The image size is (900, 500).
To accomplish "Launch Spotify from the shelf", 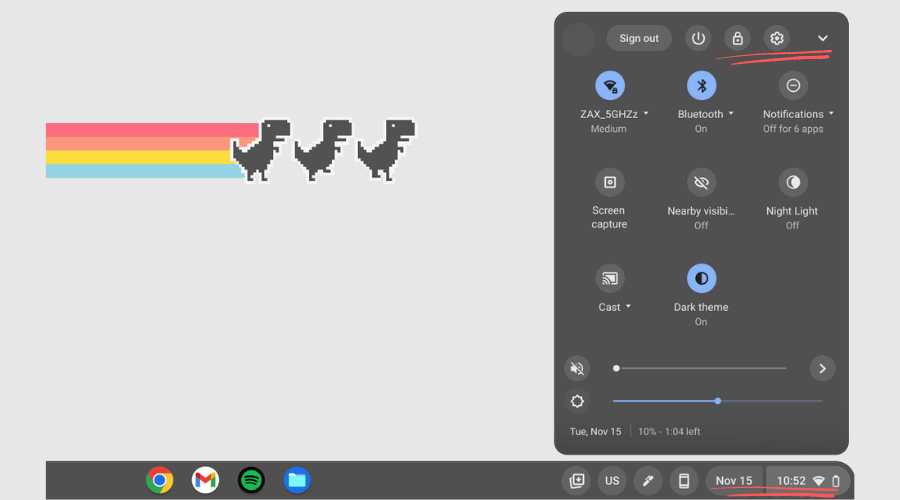I will click(x=251, y=480).
